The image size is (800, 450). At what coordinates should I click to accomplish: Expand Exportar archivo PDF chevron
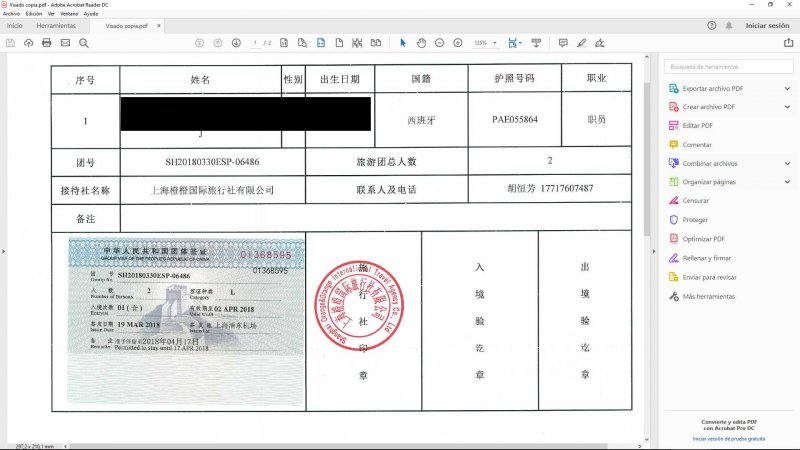point(788,88)
